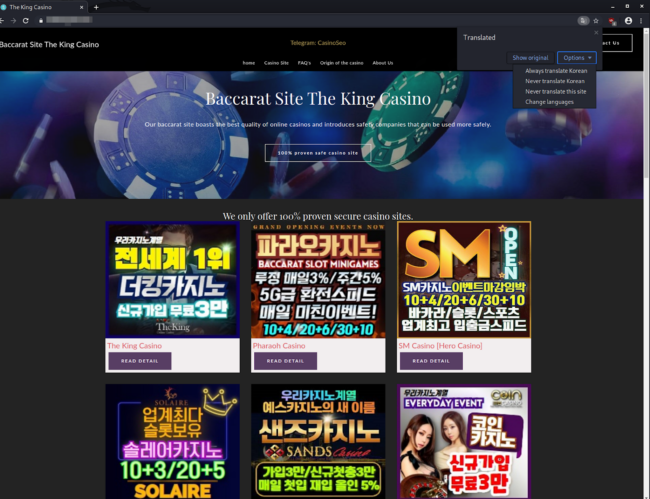Bookmark this page with the star icon
Image resolution: width=650 pixels, height=499 pixels.
pos(596,20)
